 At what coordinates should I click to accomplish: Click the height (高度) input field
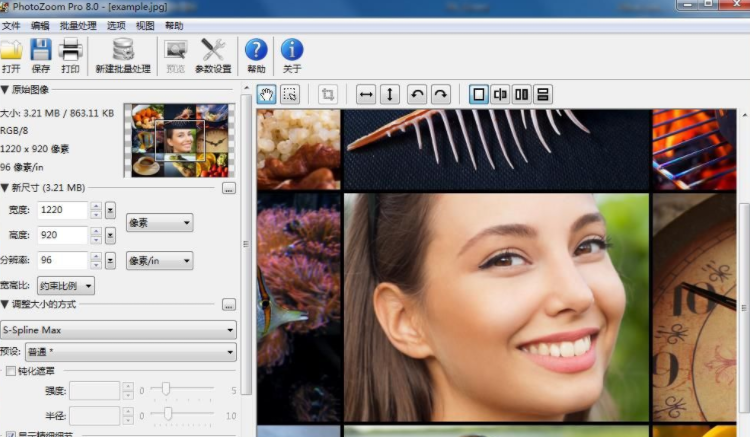click(63, 235)
